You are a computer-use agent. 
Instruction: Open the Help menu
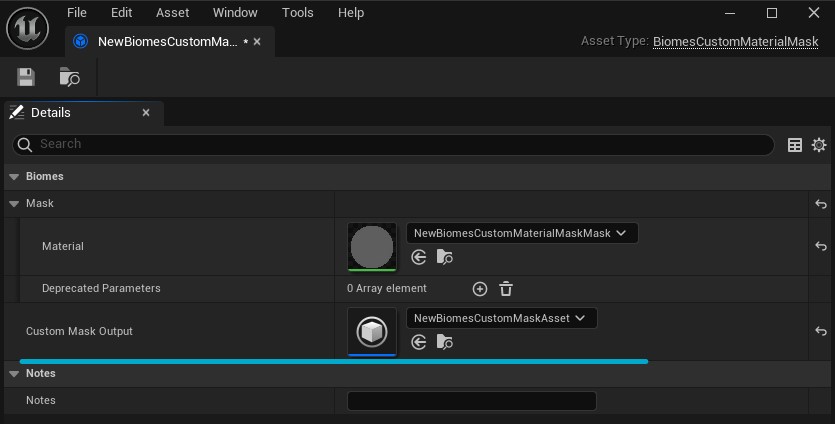click(x=351, y=13)
